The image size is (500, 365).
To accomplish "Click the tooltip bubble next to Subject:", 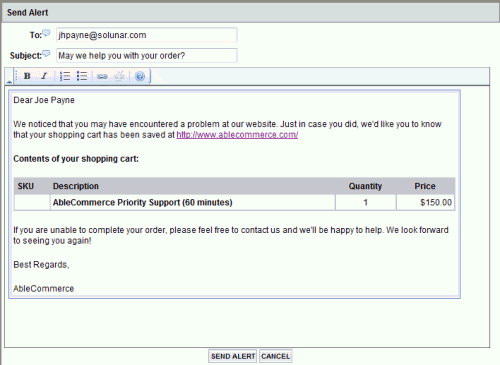I will point(46,53).
